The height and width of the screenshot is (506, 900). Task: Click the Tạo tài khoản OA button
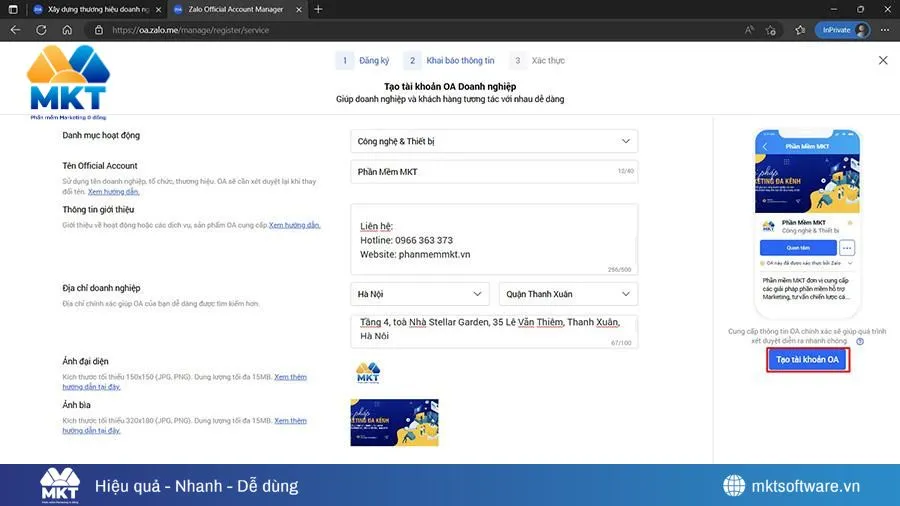[808, 360]
